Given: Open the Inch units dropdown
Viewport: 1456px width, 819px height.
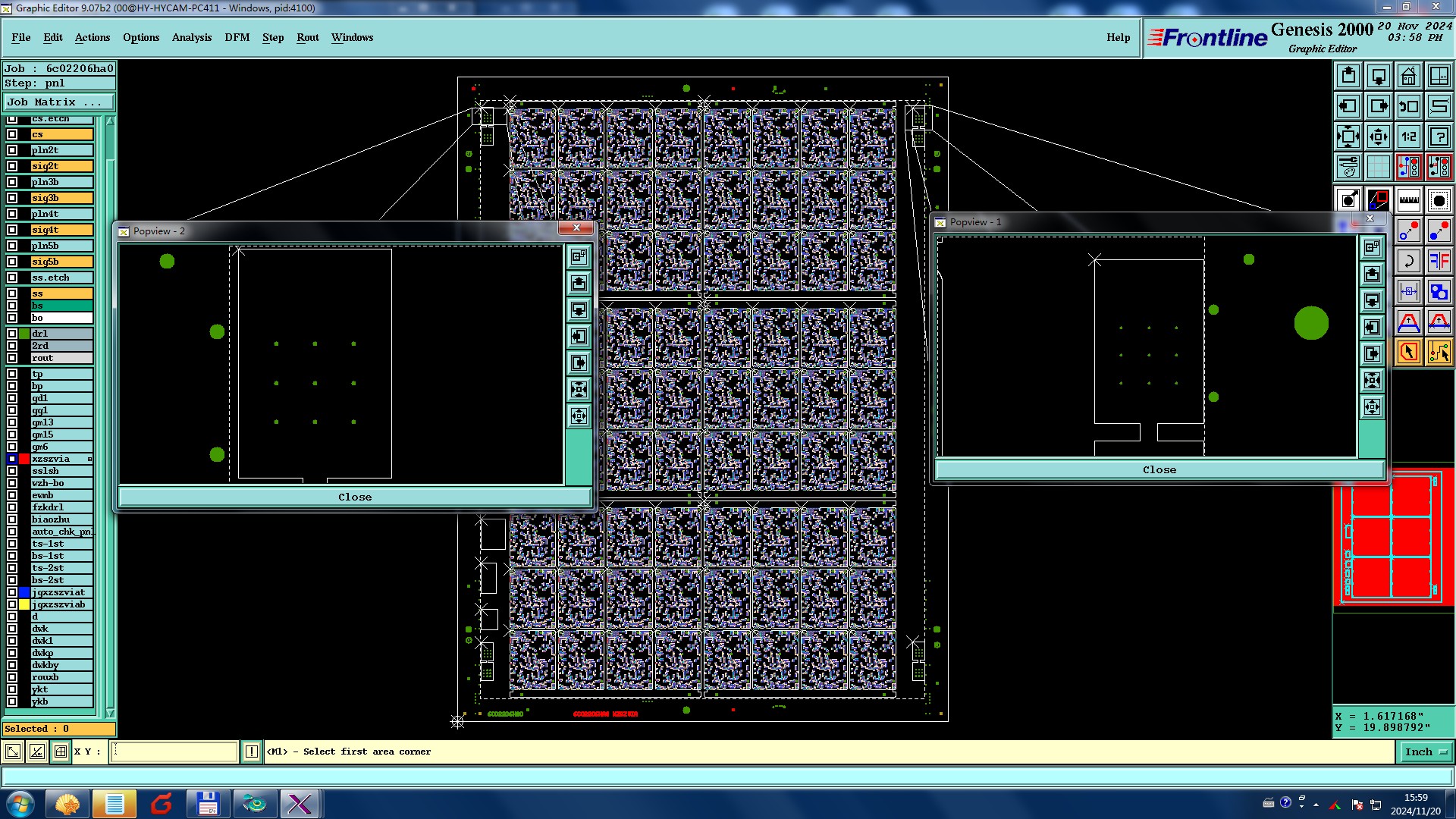Looking at the screenshot, I should [1426, 752].
